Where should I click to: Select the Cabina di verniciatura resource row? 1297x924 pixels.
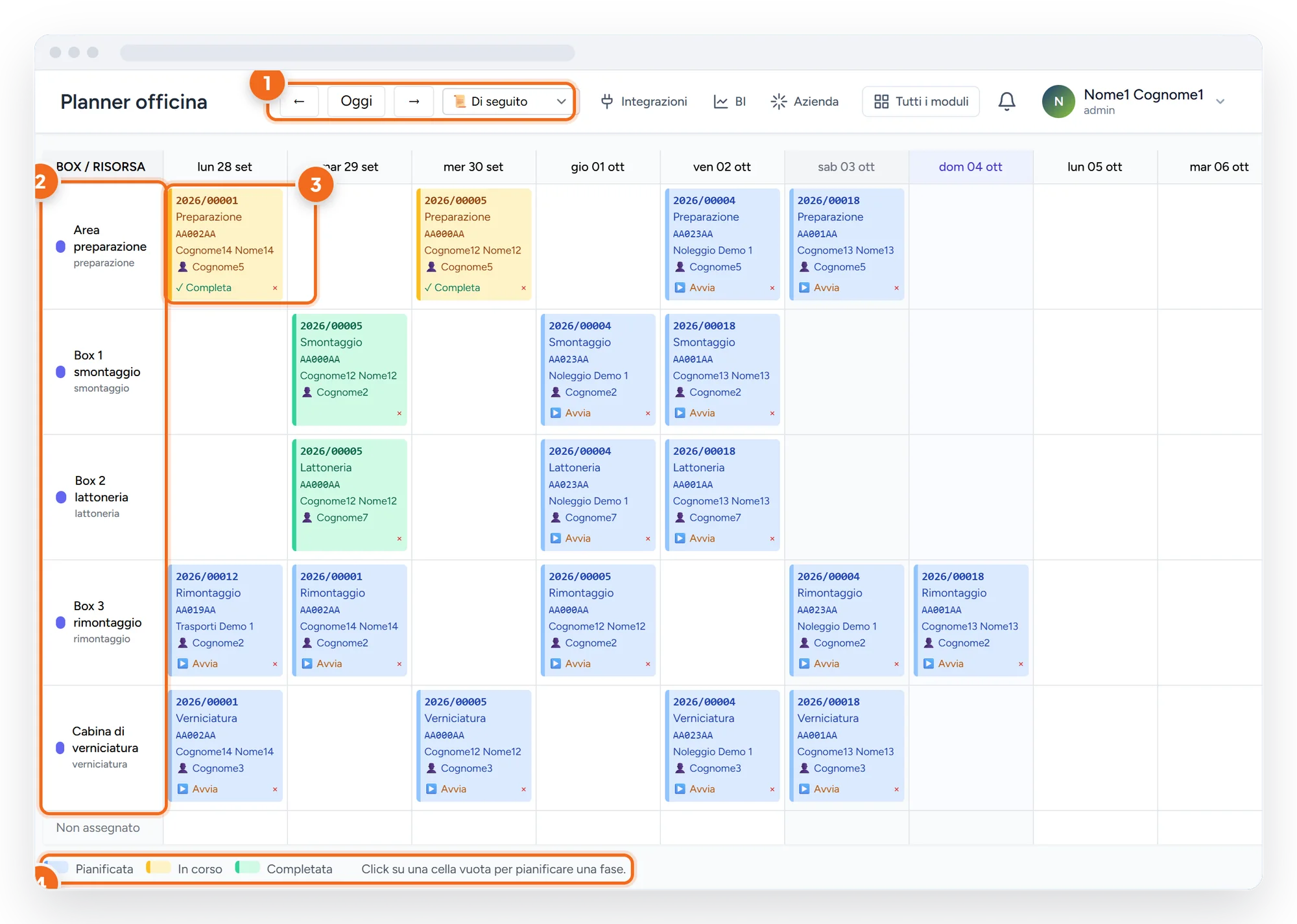pyautogui.click(x=102, y=747)
